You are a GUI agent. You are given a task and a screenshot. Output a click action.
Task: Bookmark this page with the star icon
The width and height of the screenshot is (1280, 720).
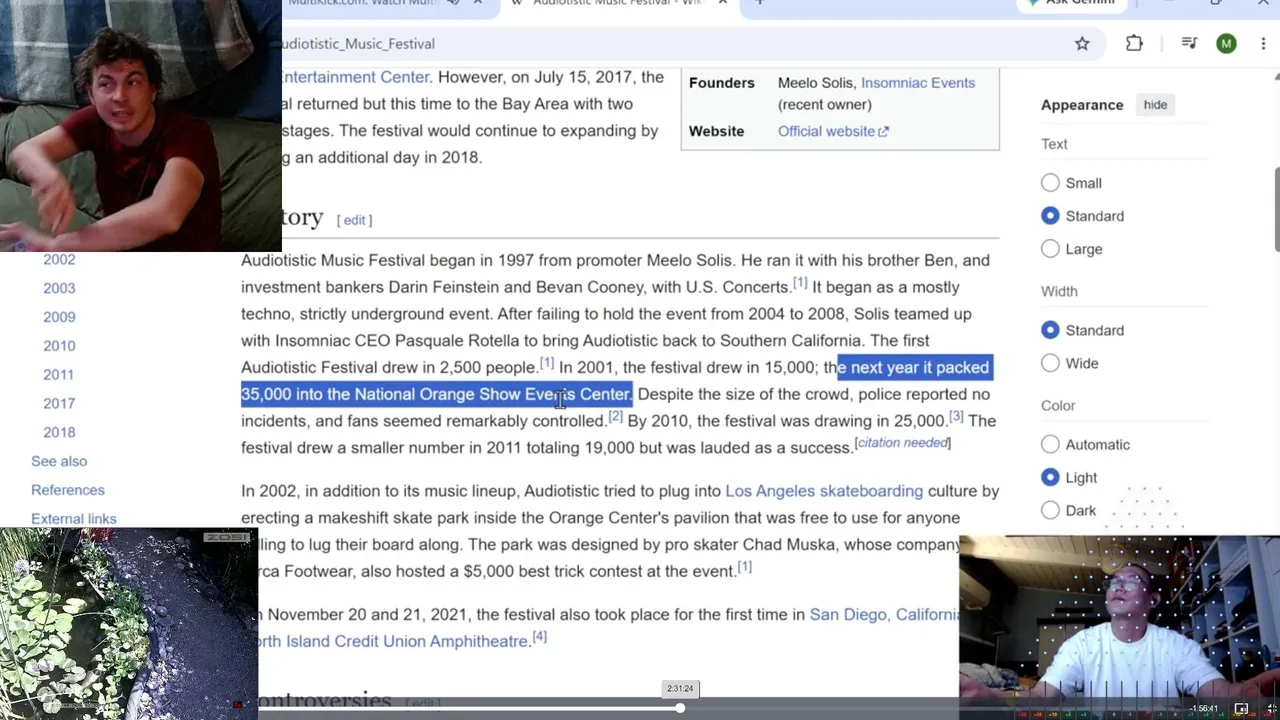[1082, 44]
